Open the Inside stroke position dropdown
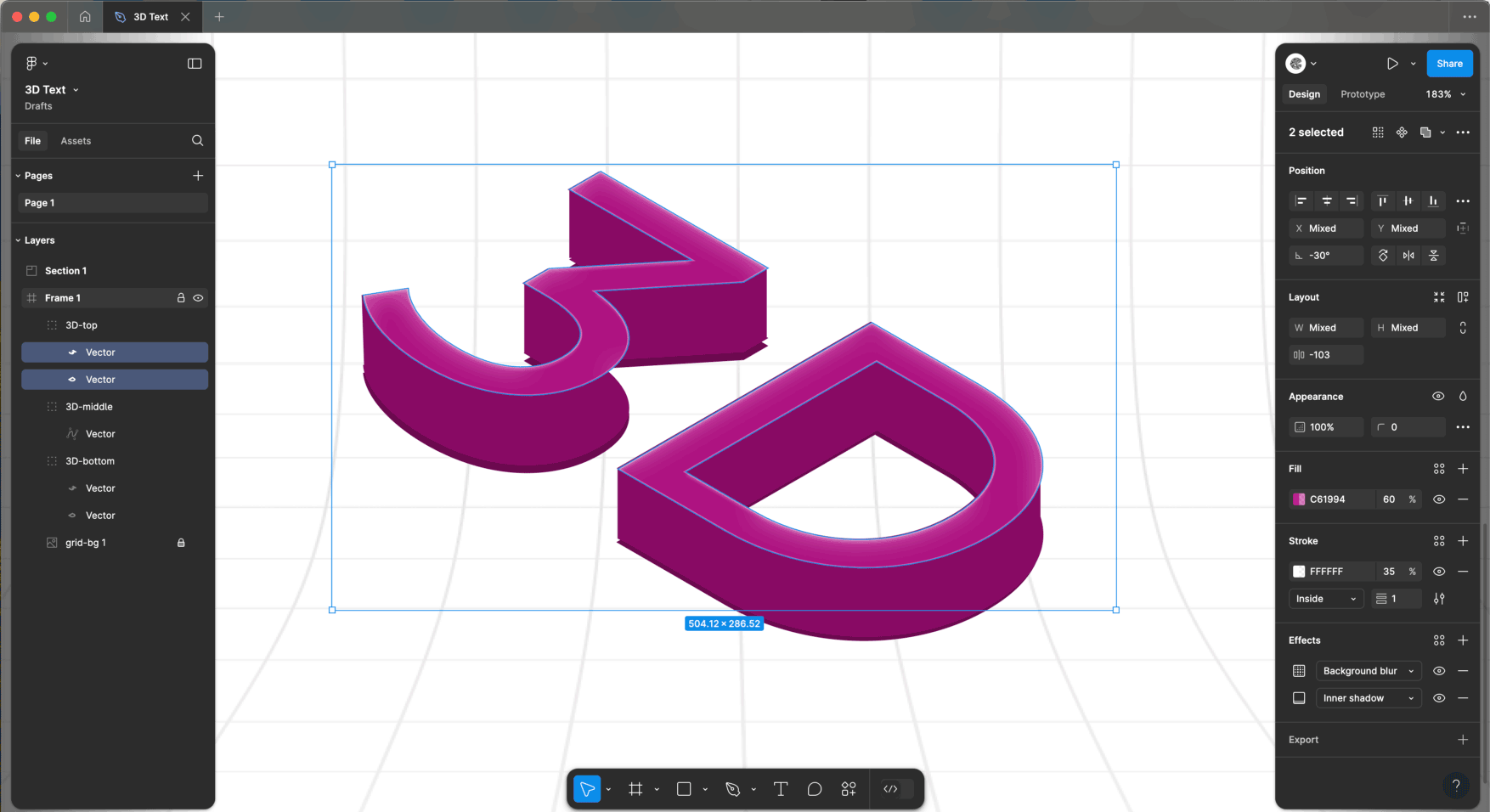This screenshot has width=1490, height=812. tap(1325, 599)
